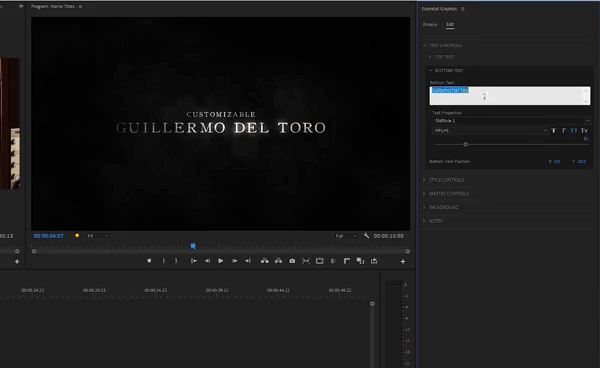Jump to the Out point
The image size is (600, 368).
pos(248,261)
